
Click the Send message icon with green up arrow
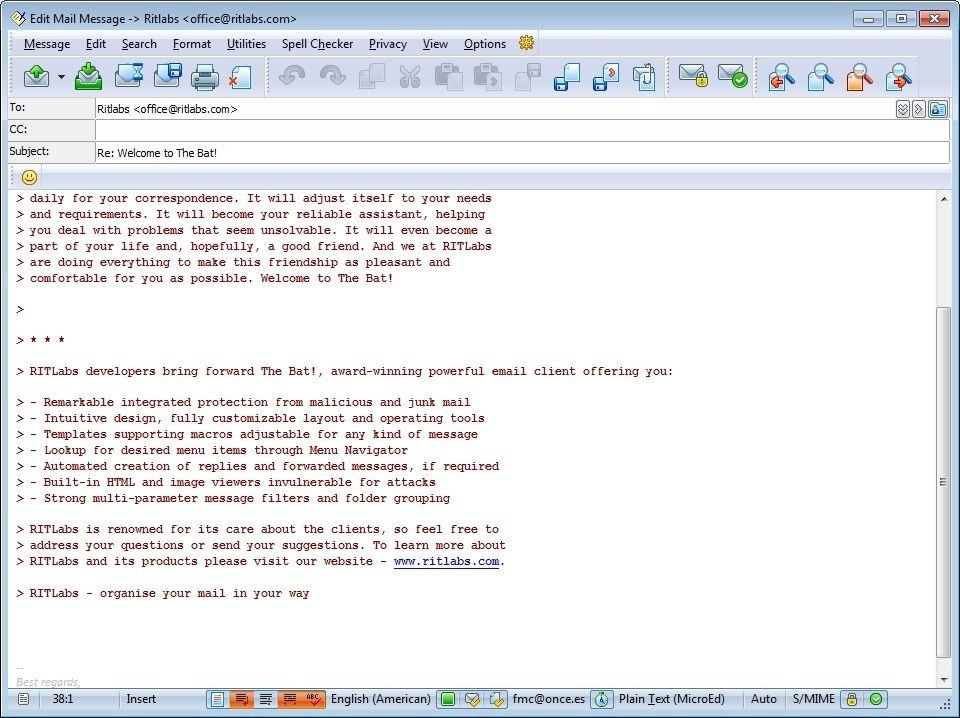(36, 77)
